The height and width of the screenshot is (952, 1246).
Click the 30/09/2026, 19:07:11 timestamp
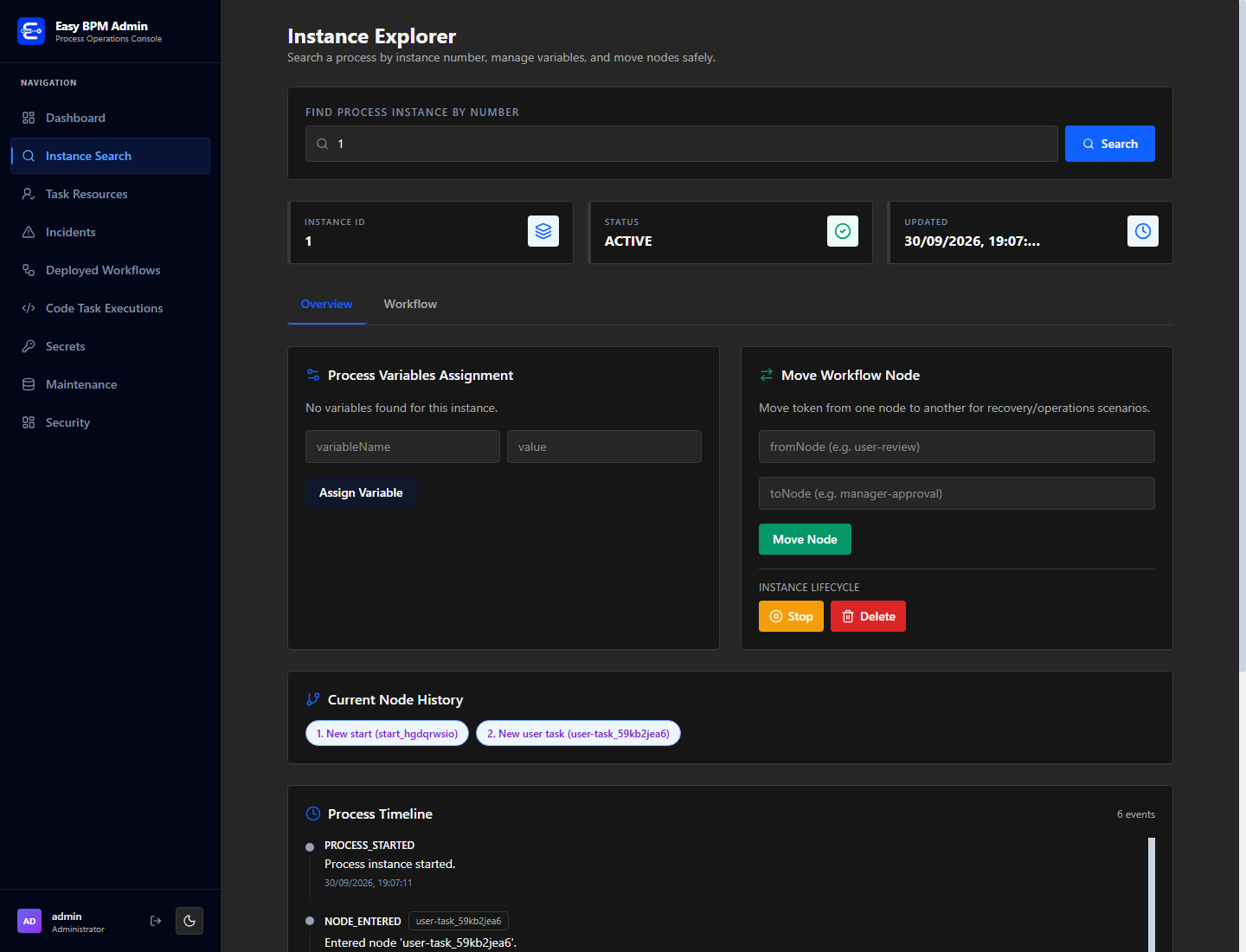[x=368, y=883]
